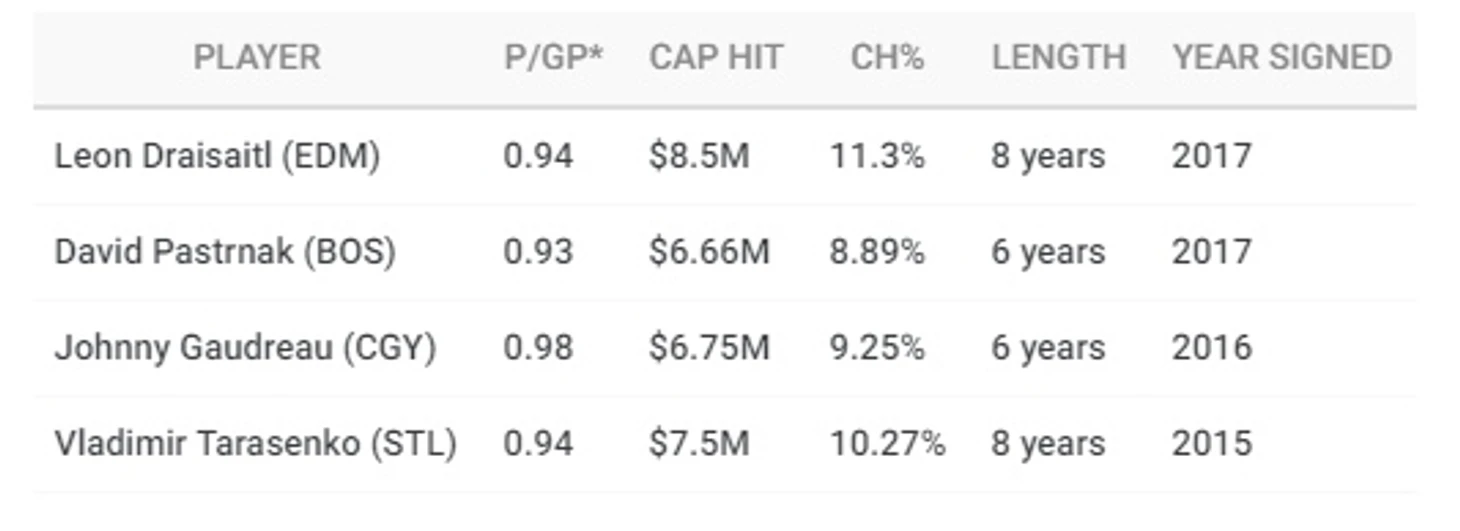Select the 10.27% cap percentage cell

887,443
